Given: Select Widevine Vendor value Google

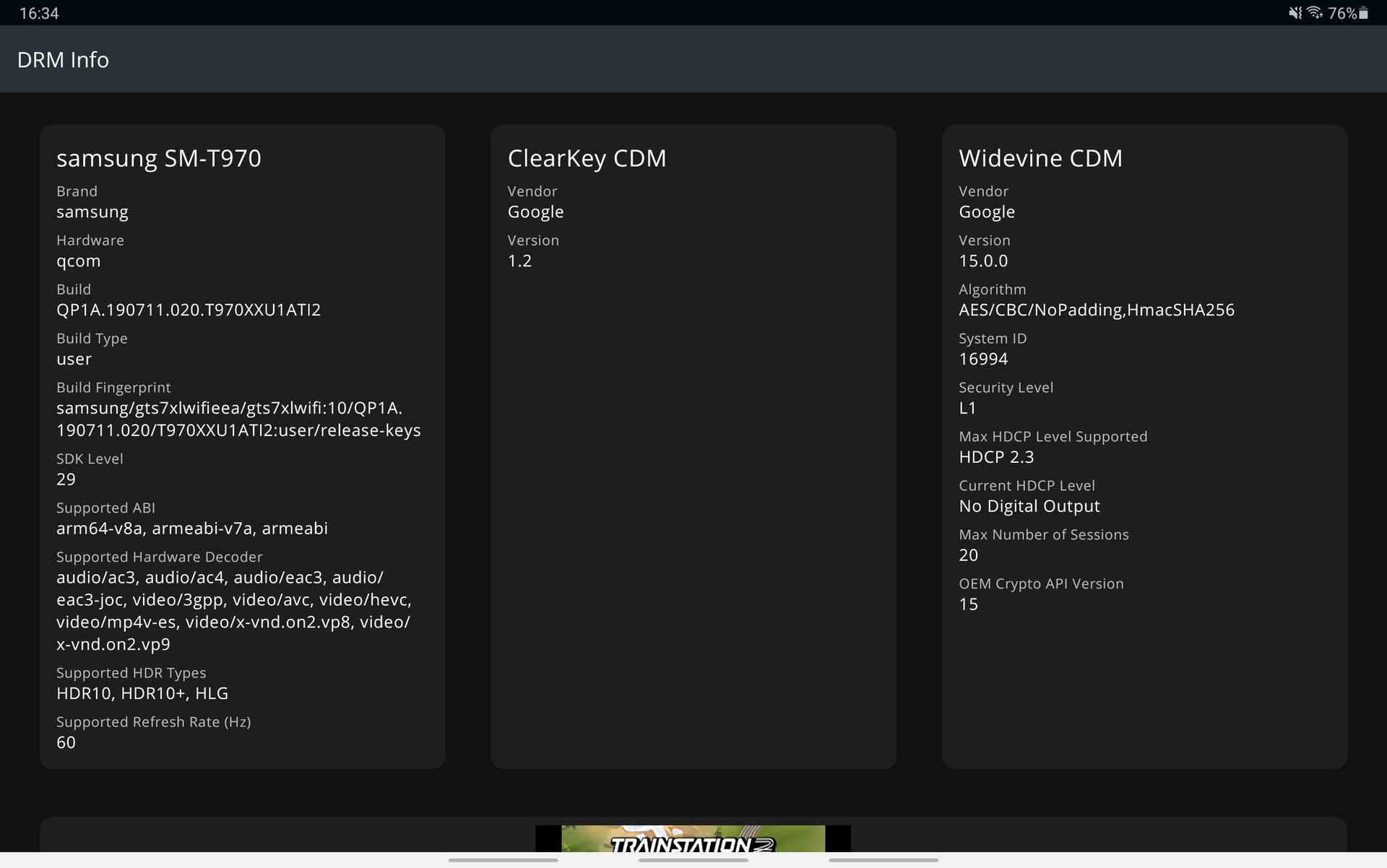Looking at the screenshot, I should click(x=987, y=212).
